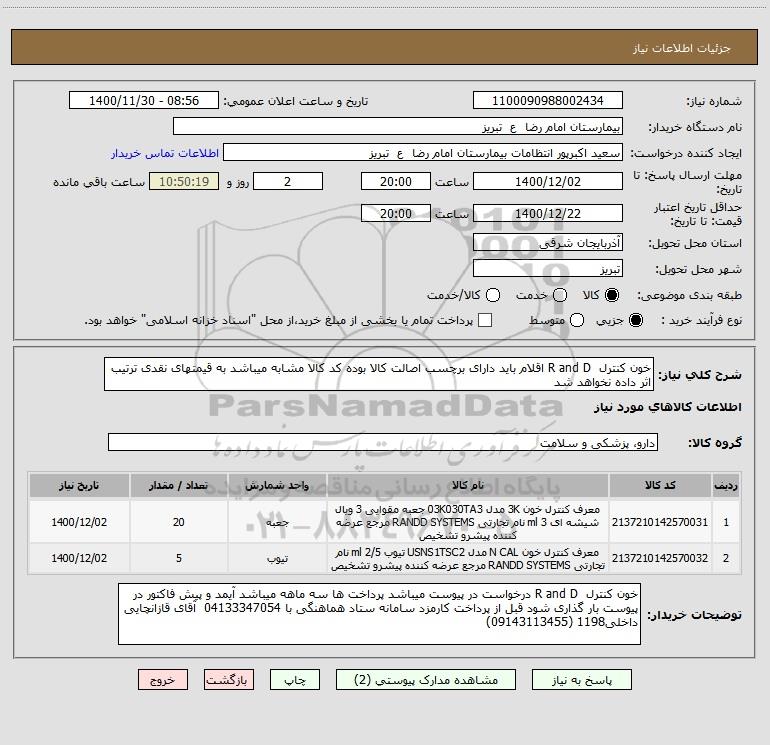Click the quantity cell showing 20
The width and height of the screenshot is (770, 745).
pyautogui.click(x=179, y=522)
